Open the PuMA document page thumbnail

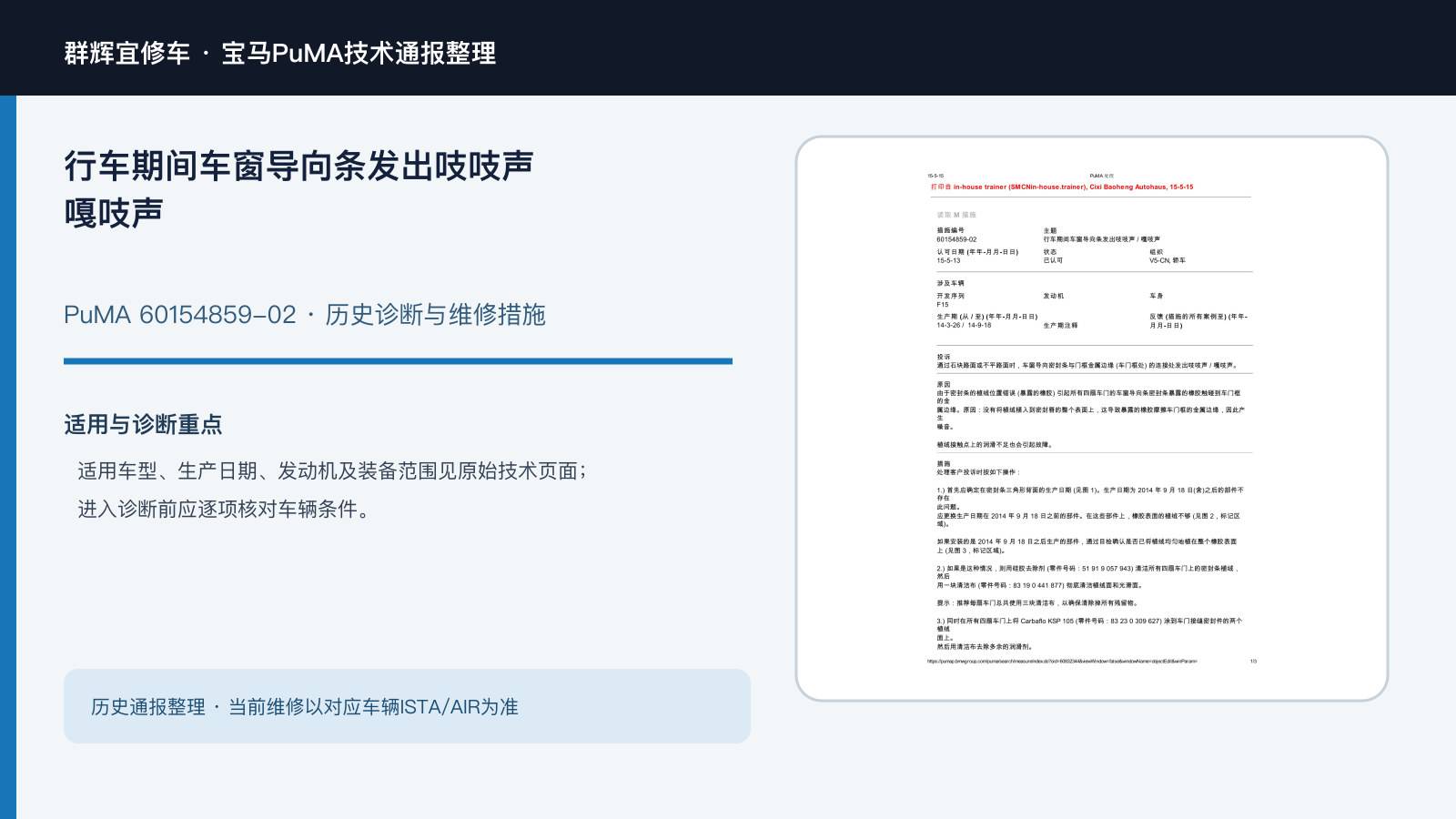pos(1092,419)
